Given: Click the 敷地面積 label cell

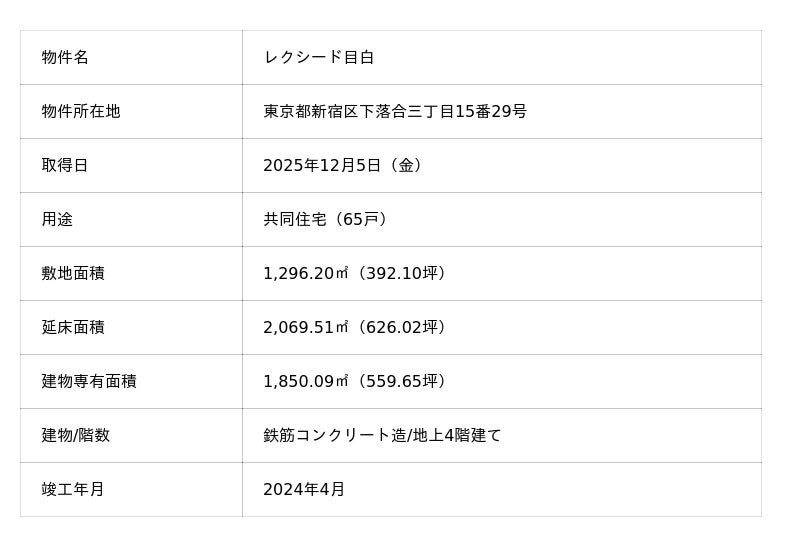Looking at the screenshot, I should (x=73, y=274).
